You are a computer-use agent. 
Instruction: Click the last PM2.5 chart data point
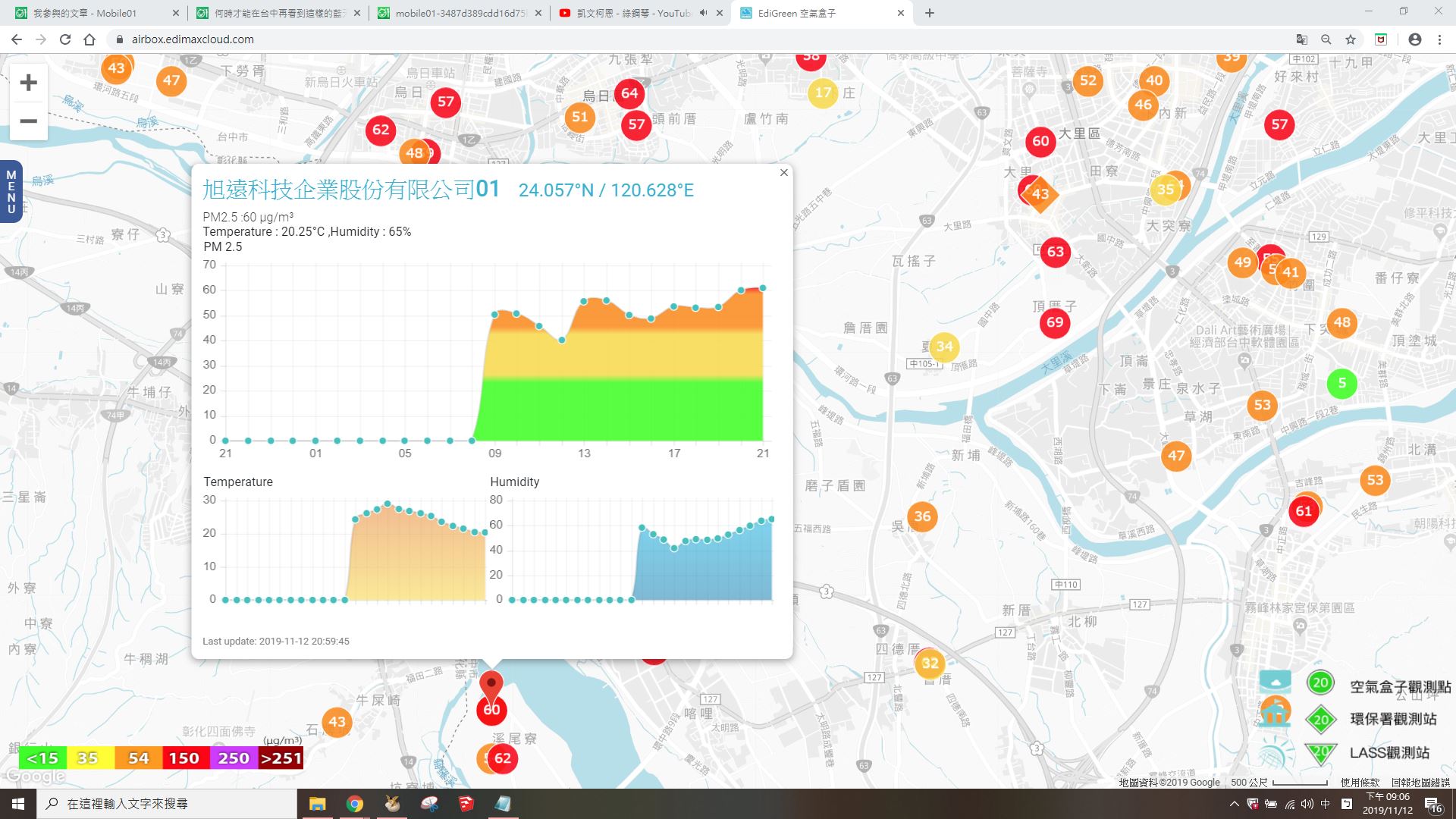coord(763,288)
